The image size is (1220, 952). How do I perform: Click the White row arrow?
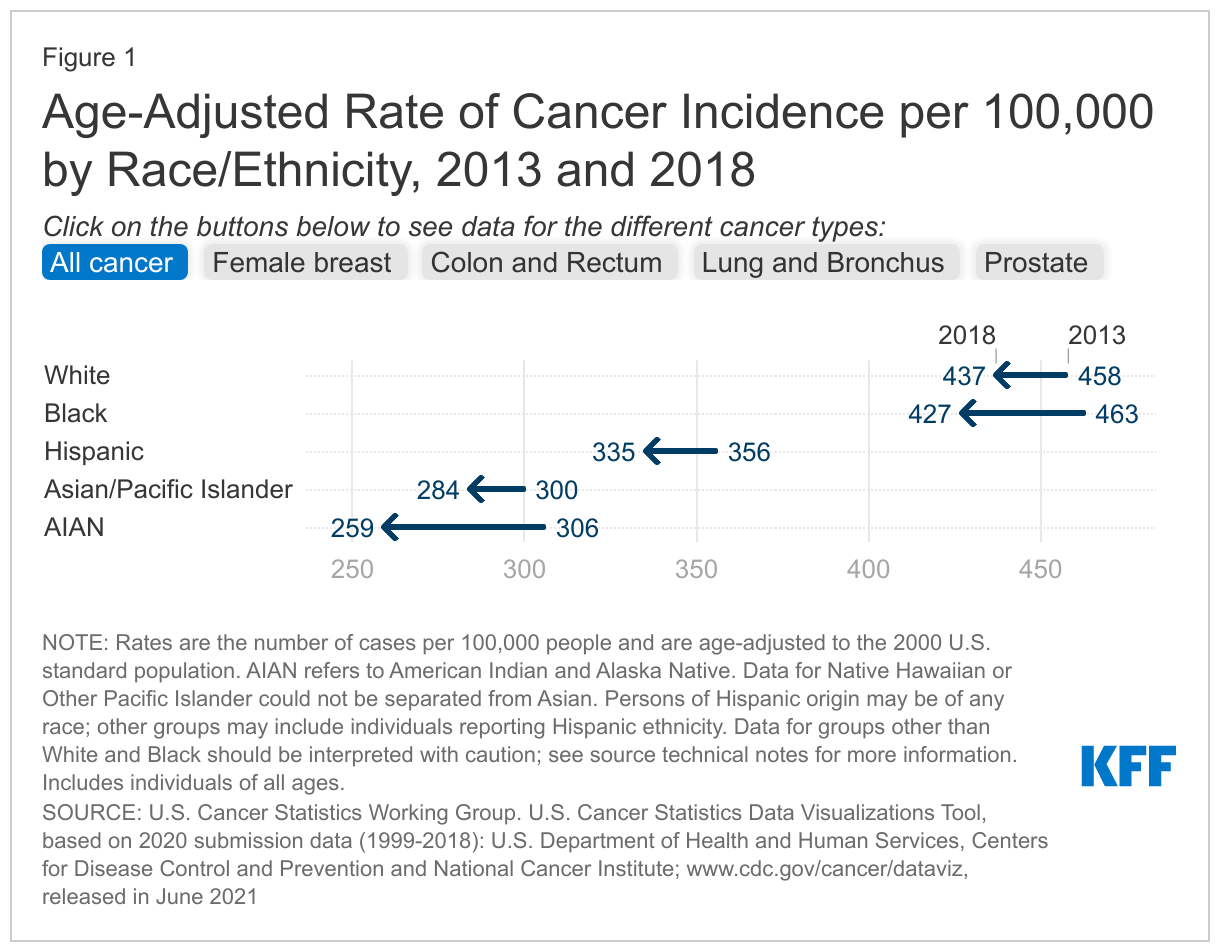click(1031, 376)
